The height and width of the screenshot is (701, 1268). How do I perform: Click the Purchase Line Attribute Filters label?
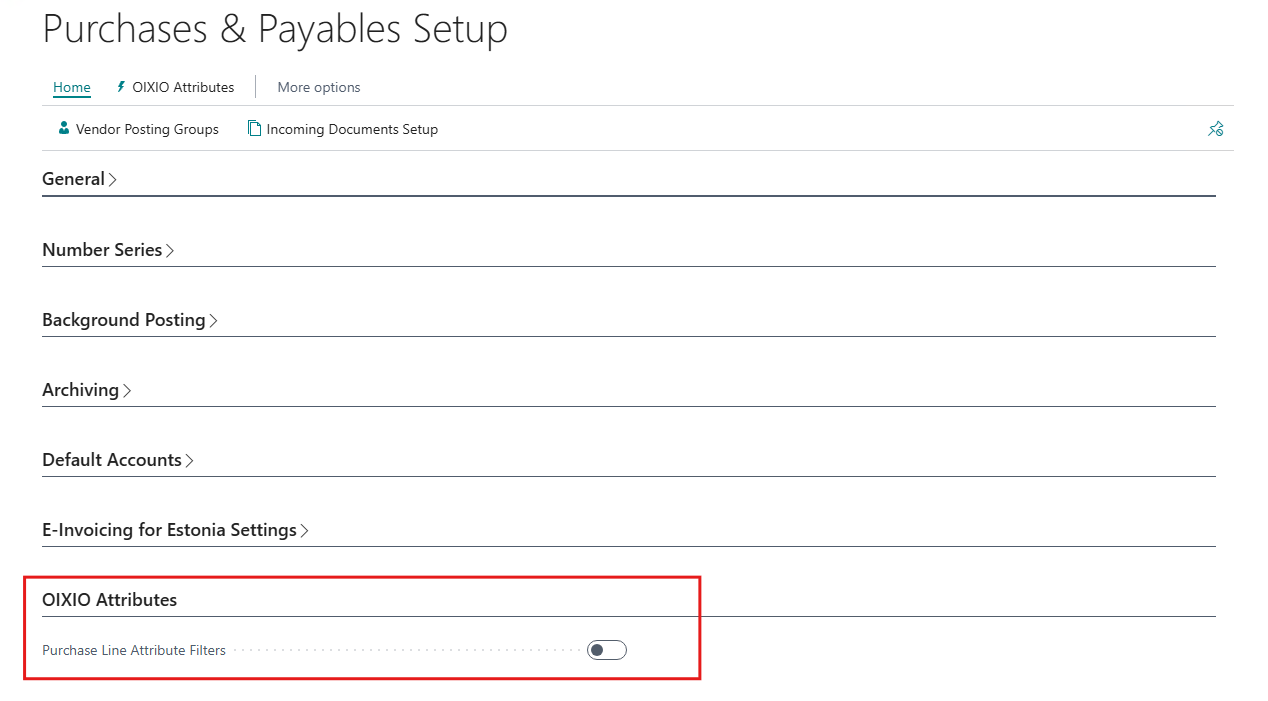134,650
